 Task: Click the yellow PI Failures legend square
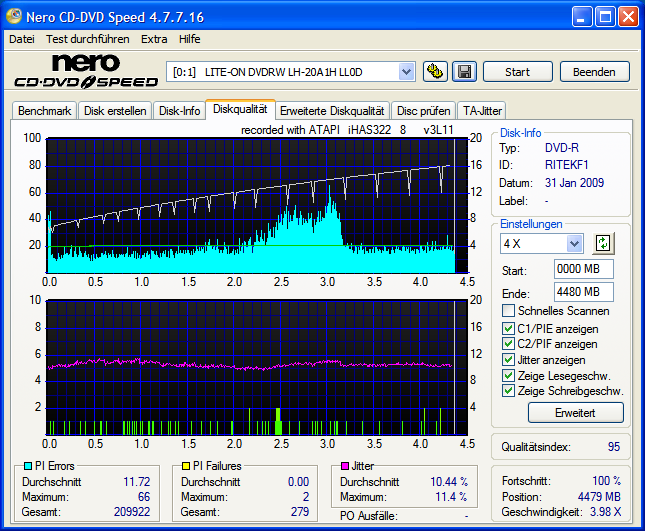pos(186,466)
